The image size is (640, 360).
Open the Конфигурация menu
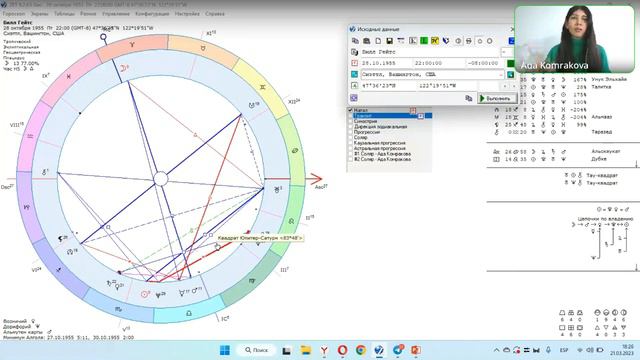tap(152, 13)
